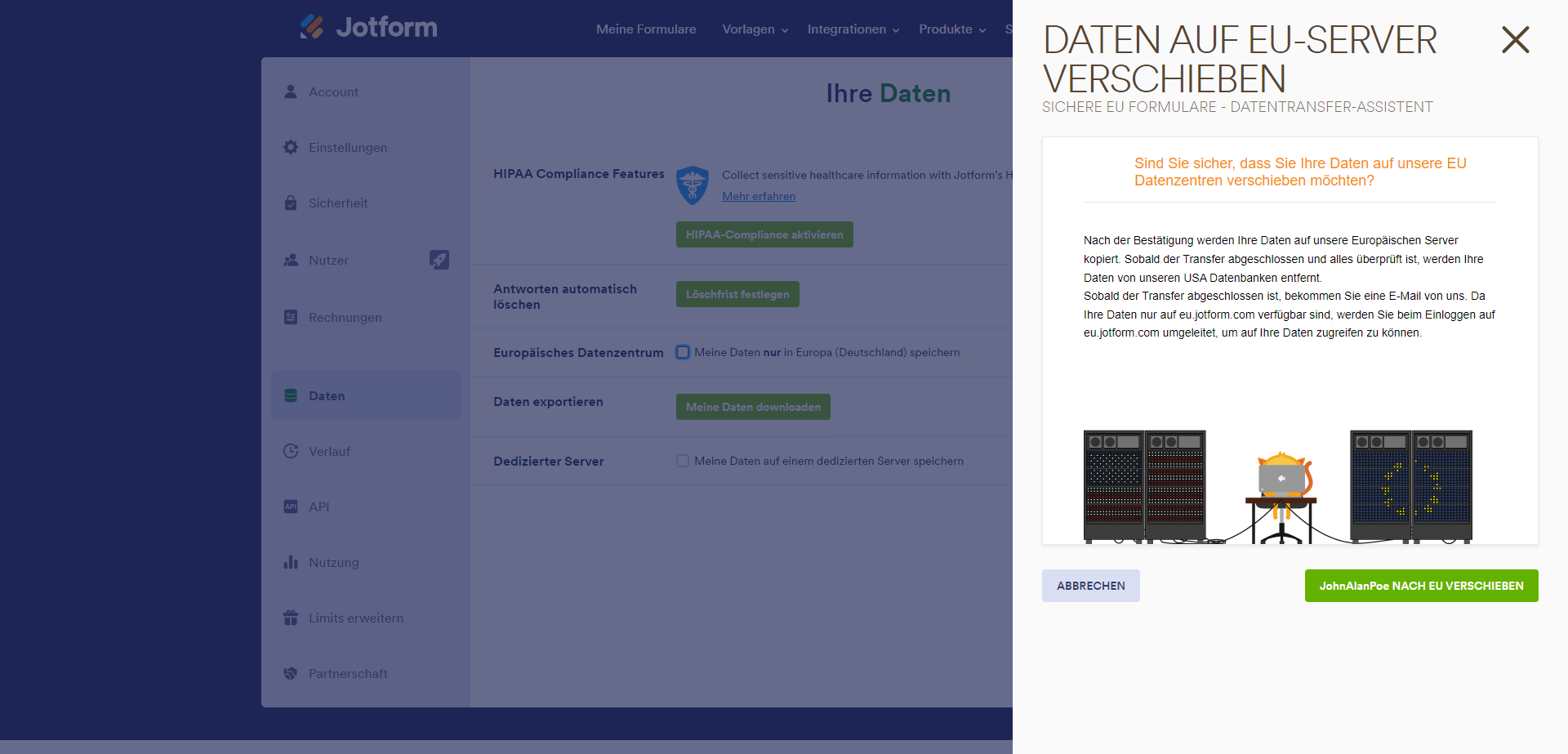Viewport: 1568px width, 754px height.
Task: Click the HIPAA shield icon
Action: pyautogui.click(x=693, y=185)
